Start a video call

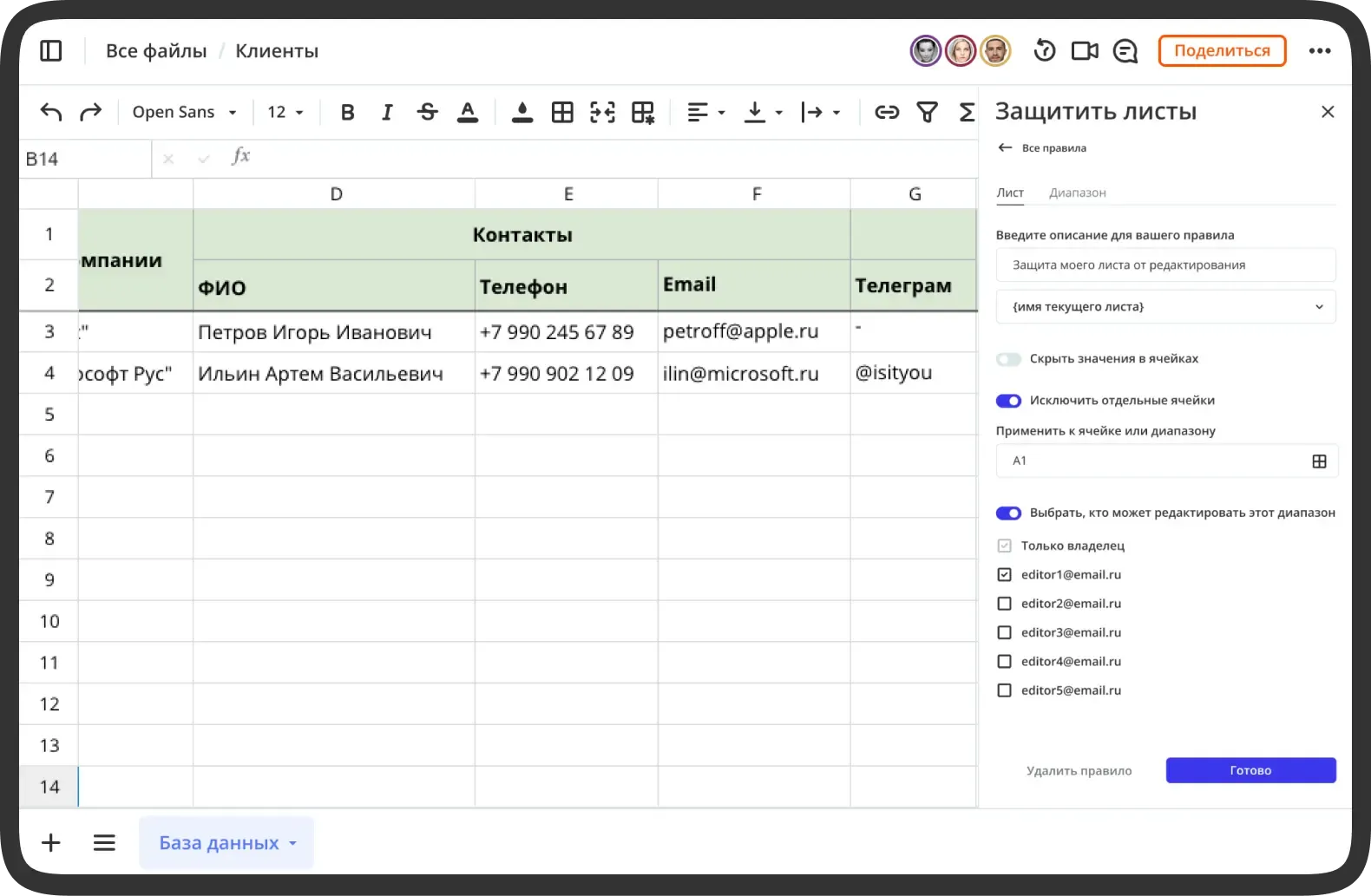(1085, 51)
